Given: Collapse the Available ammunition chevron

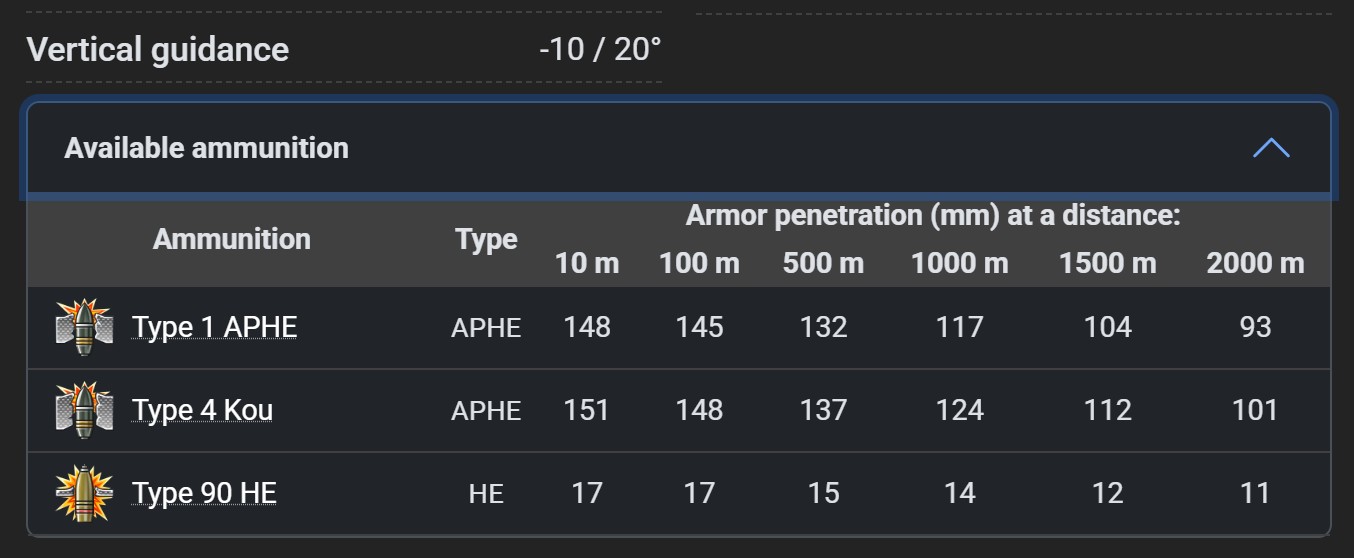Looking at the screenshot, I should [x=1271, y=148].
